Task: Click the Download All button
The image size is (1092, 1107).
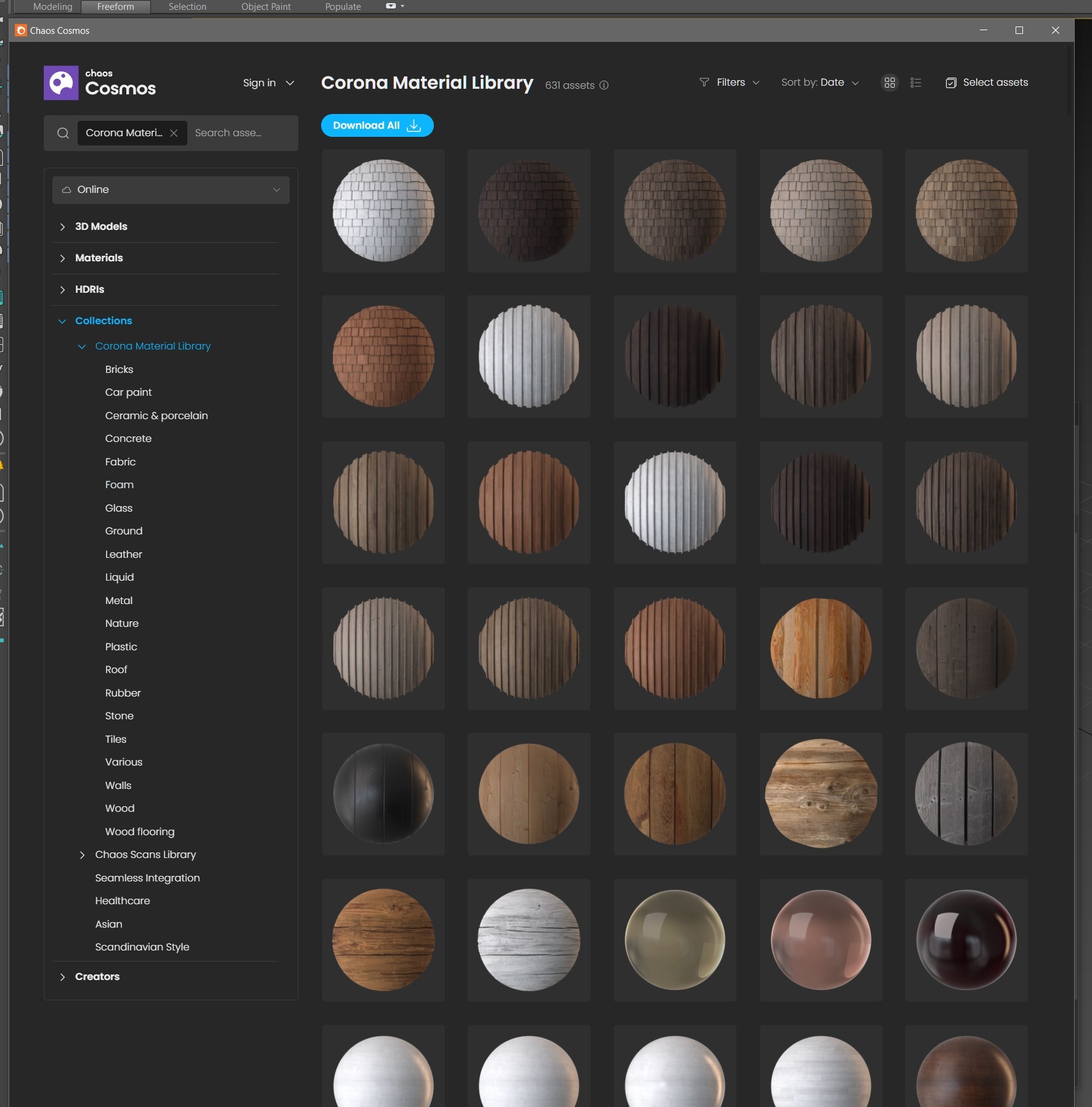Action: [x=377, y=126]
